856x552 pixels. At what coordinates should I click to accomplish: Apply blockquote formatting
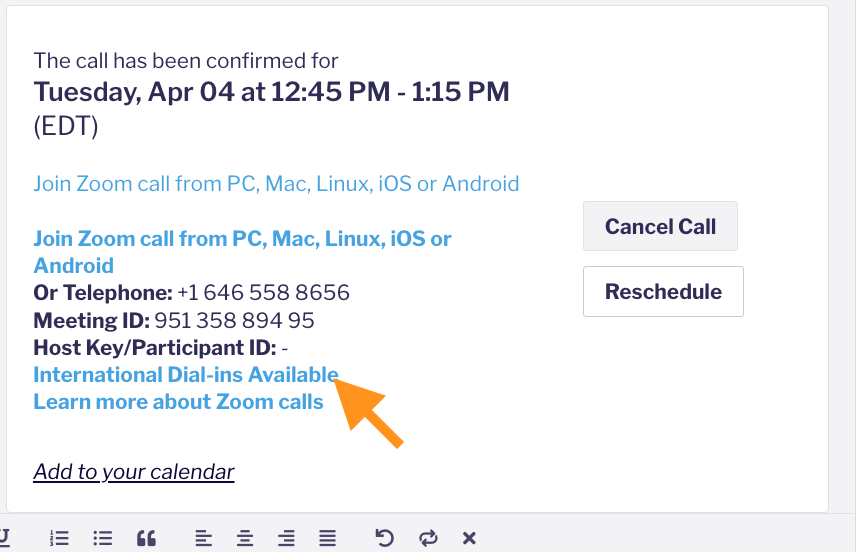146,538
